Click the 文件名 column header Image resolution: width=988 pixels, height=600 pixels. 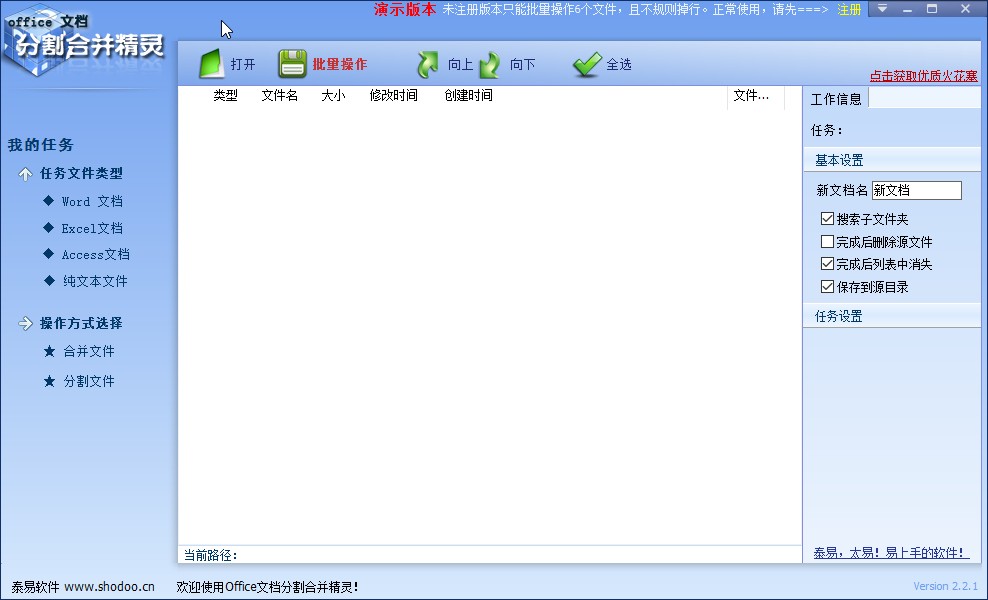[x=279, y=96]
